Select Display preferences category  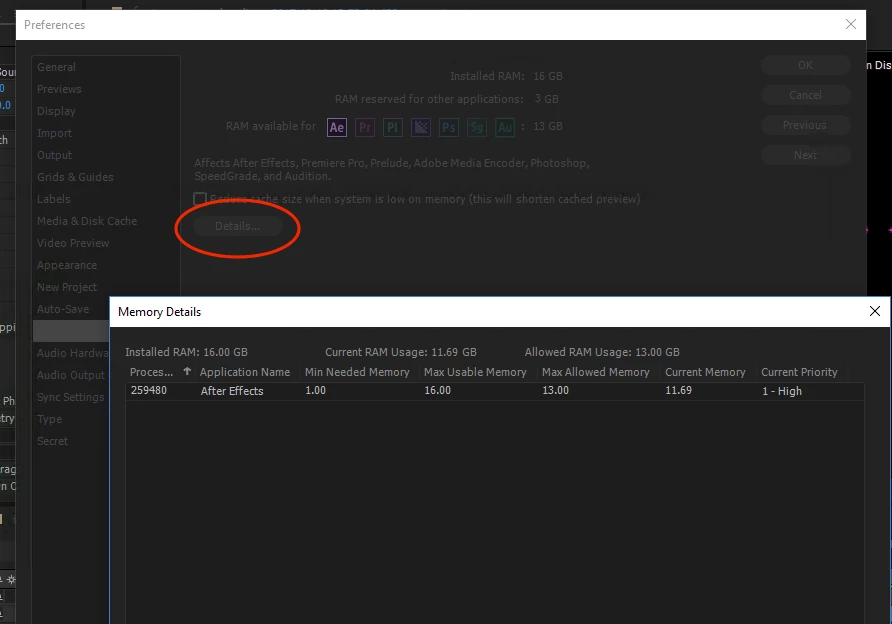point(56,111)
